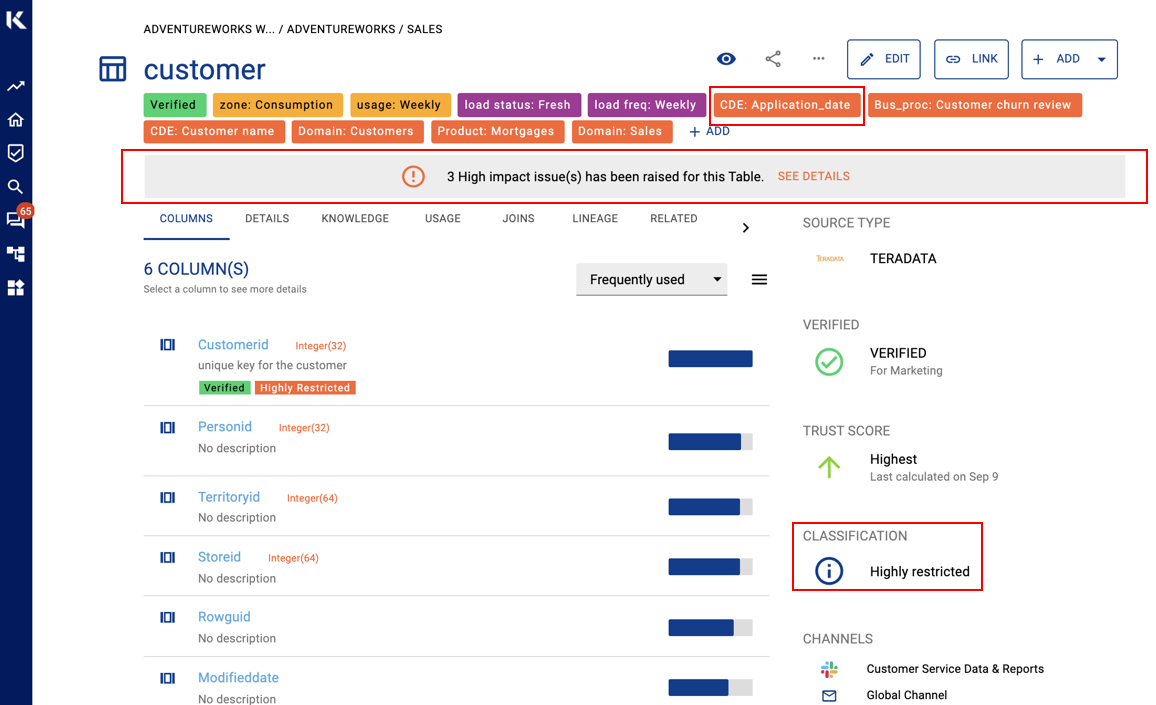Open the shield checkmark governance icon
Screen dimensions: 1156x705
coord(15,153)
